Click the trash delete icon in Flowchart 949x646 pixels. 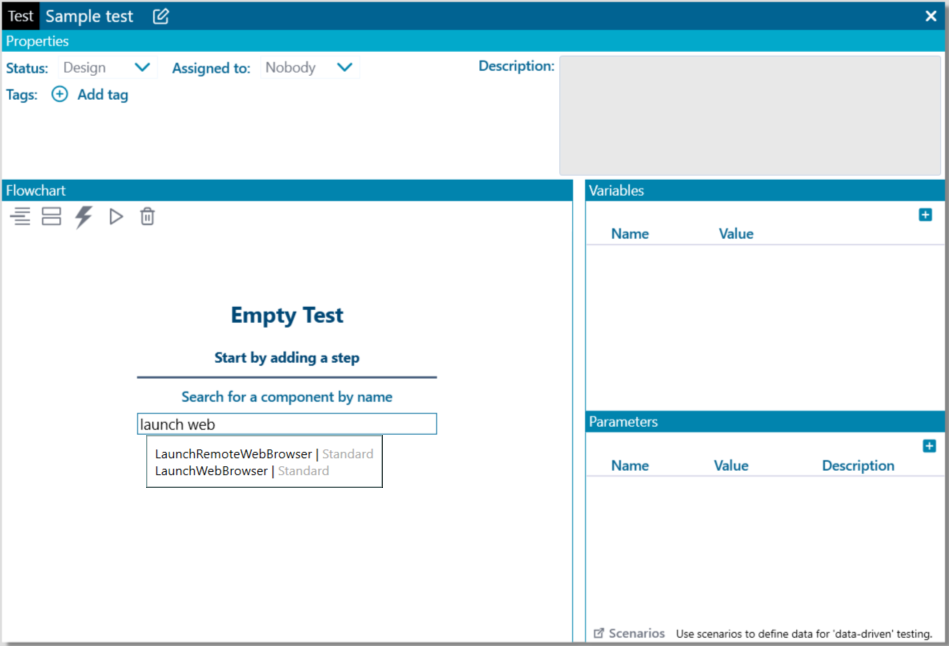tap(147, 216)
